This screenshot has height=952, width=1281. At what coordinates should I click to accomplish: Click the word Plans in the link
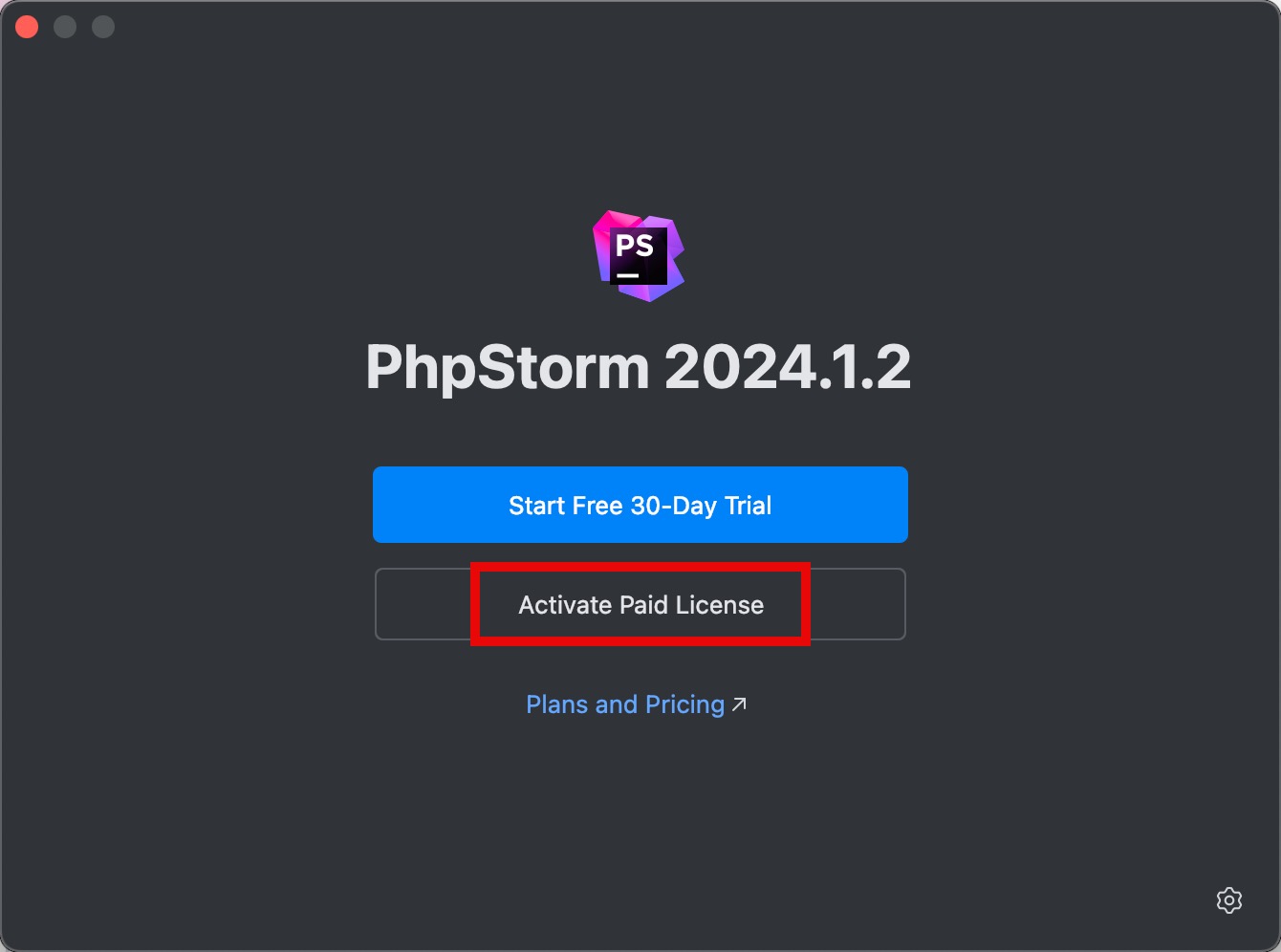click(x=557, y=704)
